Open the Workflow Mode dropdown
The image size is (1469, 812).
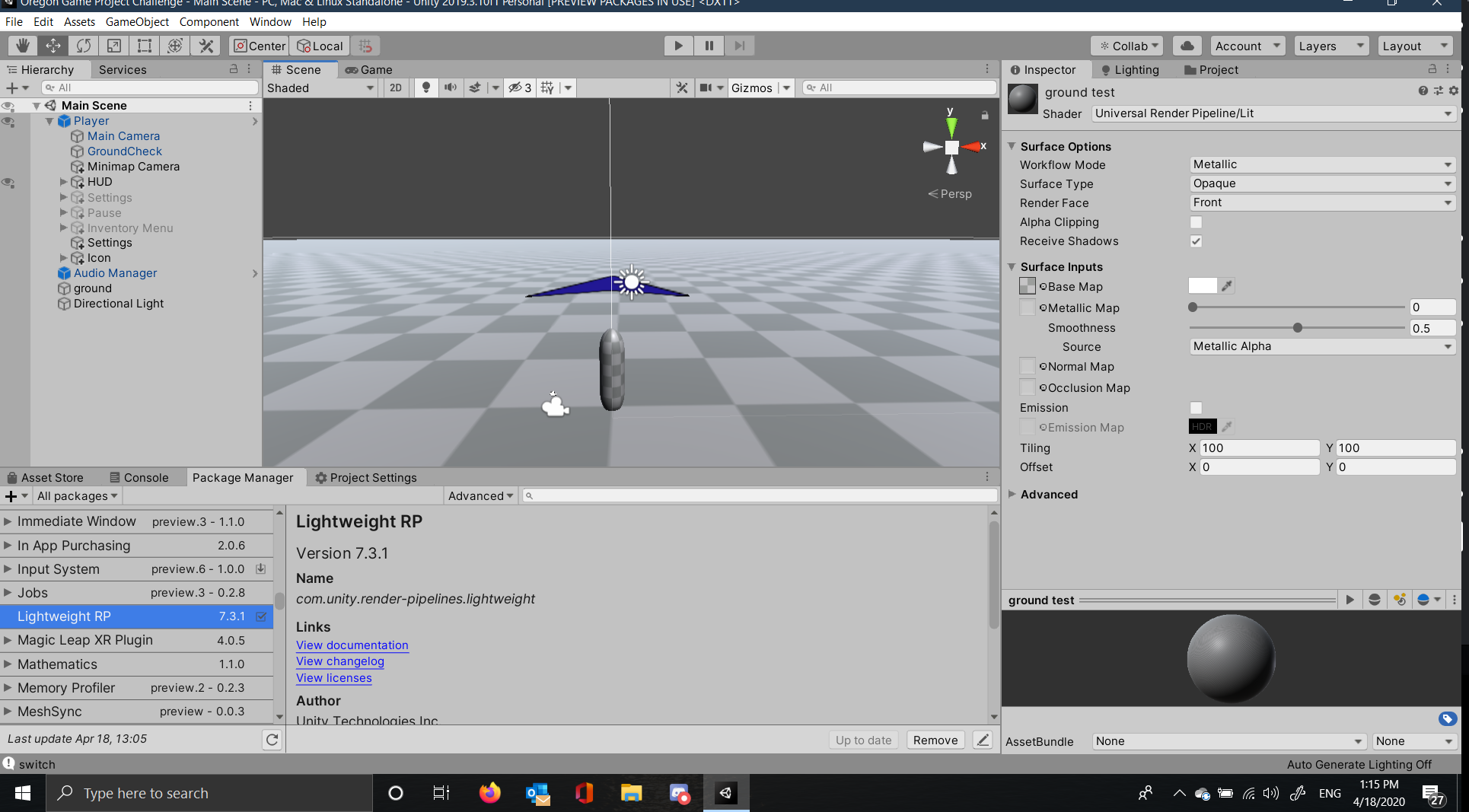pyautogui.click(x=1322, y=164)
